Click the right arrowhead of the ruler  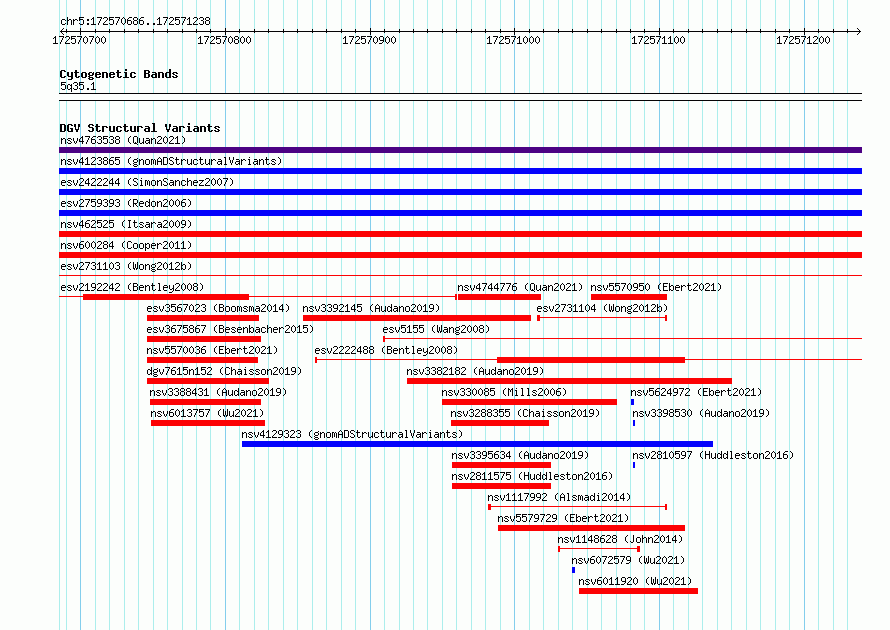[858, 31]
